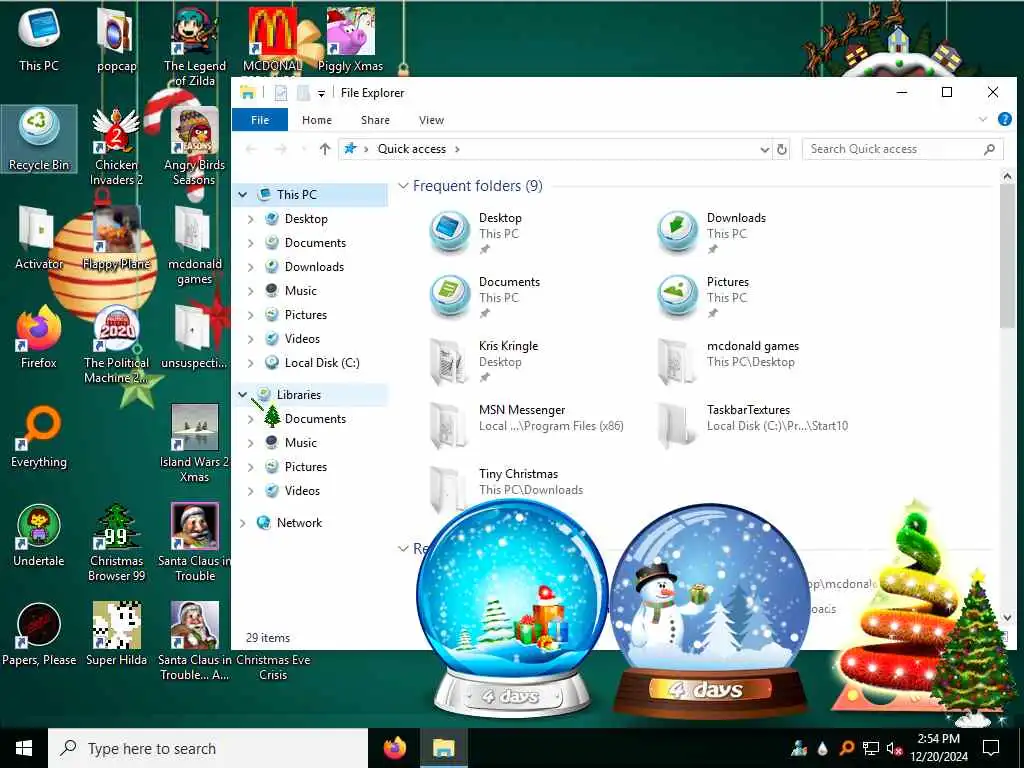
Task: Open the unsuspecti... desktop folder
Action: coord(195,337)
